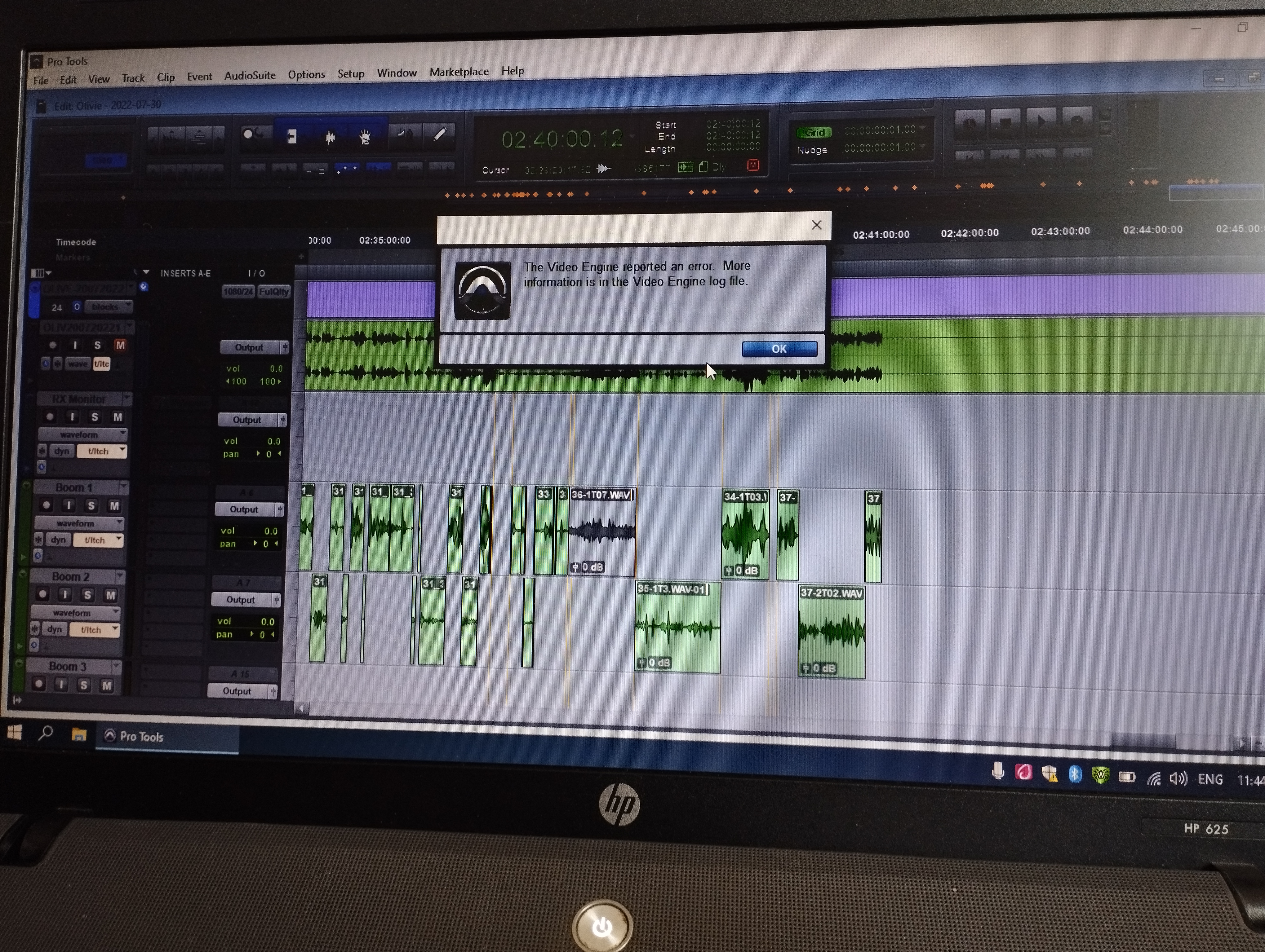
Task: Select the Trim tool
Action: pos(292,137)
